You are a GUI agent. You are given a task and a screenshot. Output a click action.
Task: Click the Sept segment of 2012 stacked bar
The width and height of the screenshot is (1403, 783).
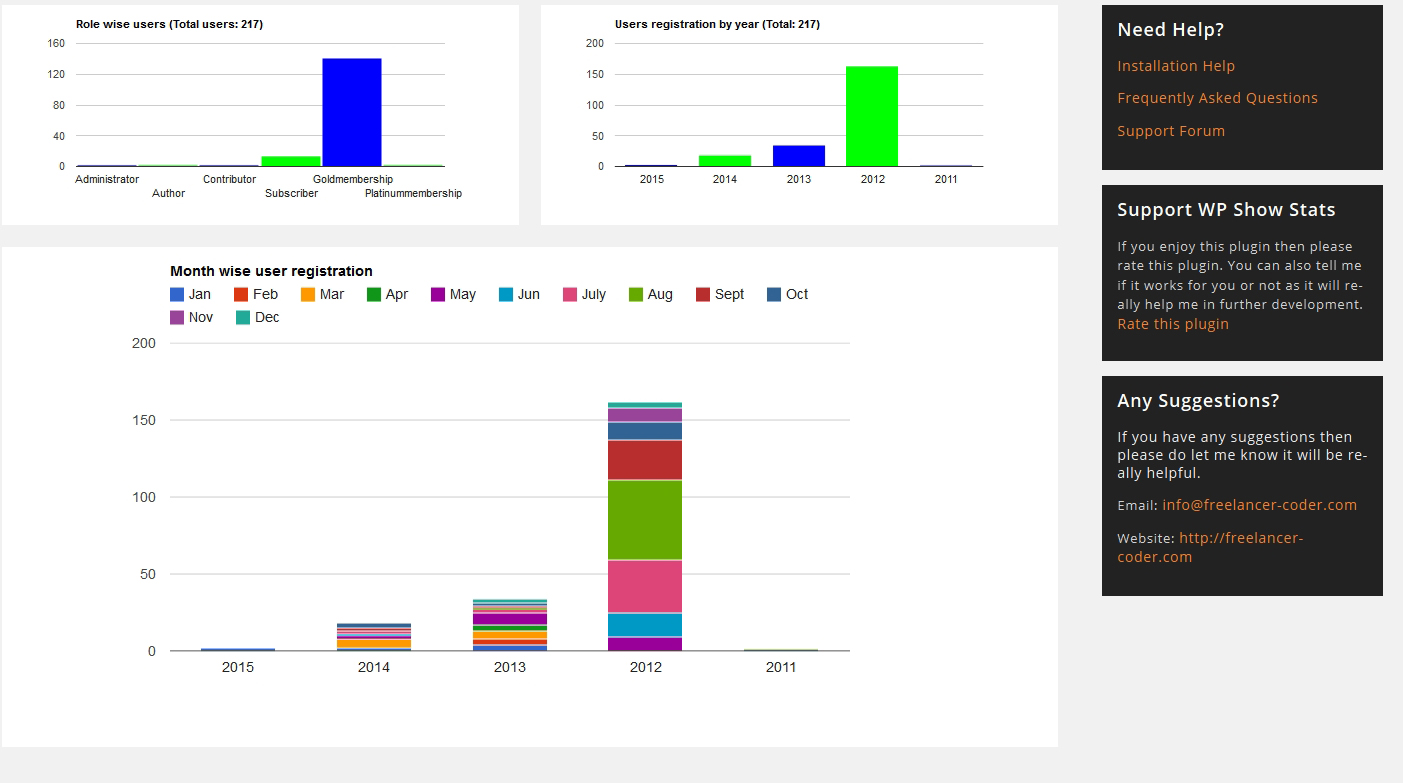coord(645,460)
